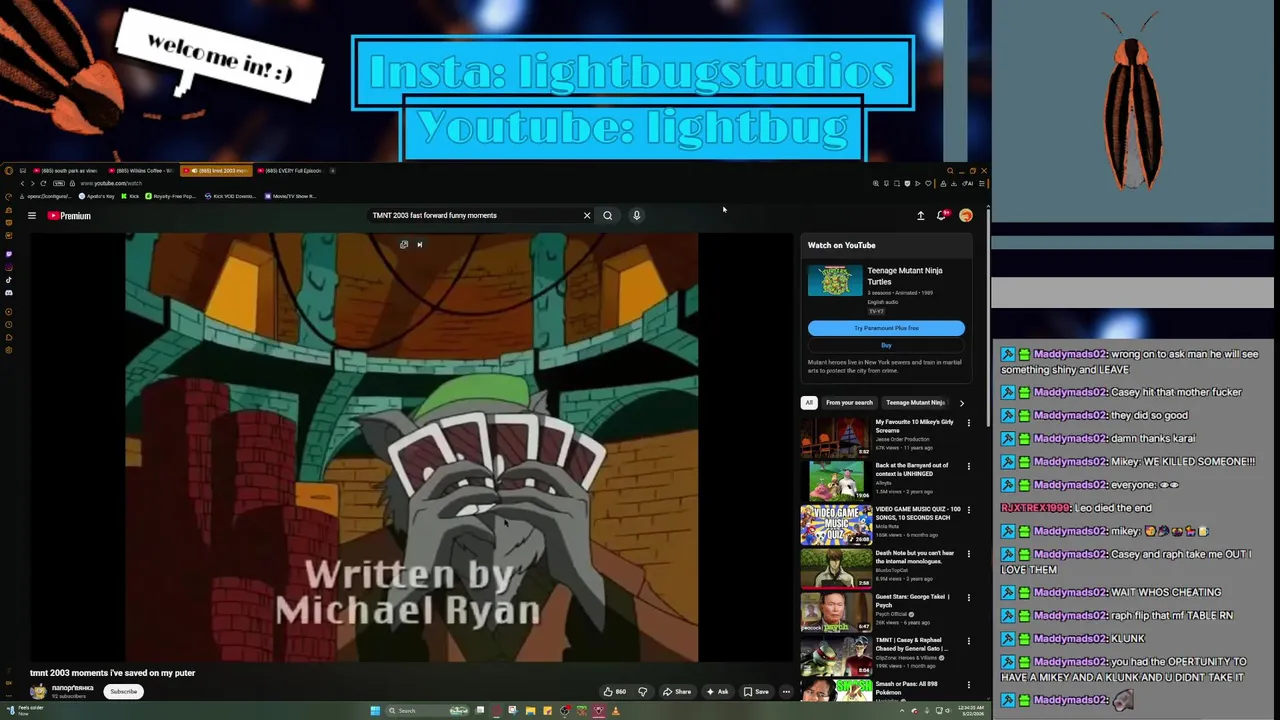1280x720 pixels.
Task: Click the Share button
Action: tap(677, 691)
